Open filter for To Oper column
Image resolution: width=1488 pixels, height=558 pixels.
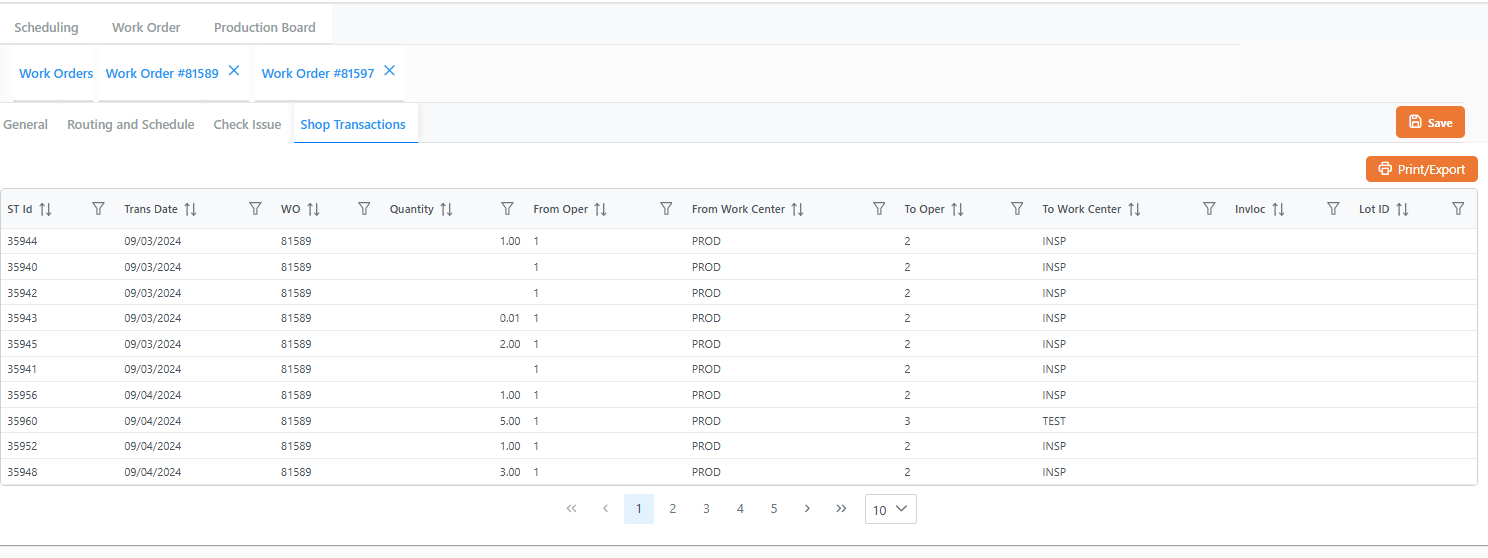[1017, 209]
